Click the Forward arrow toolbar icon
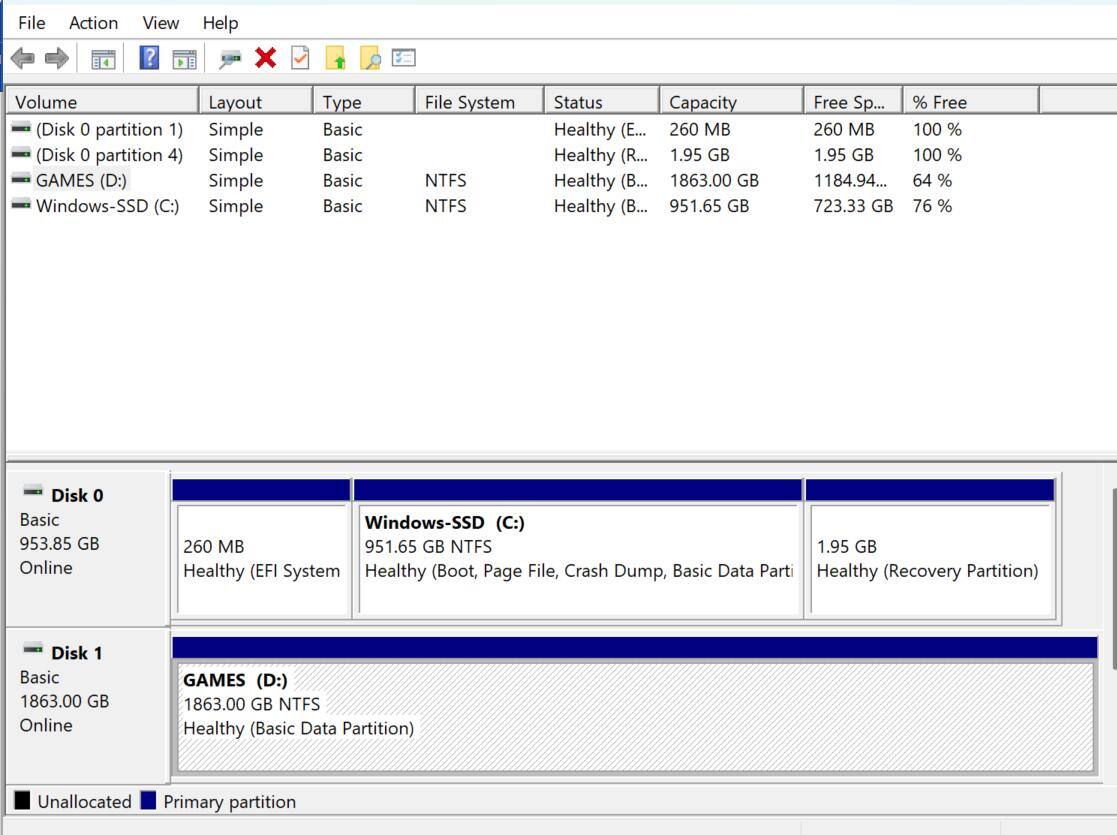This screenshot has width=1117, height=835. (x=57, y=59)
